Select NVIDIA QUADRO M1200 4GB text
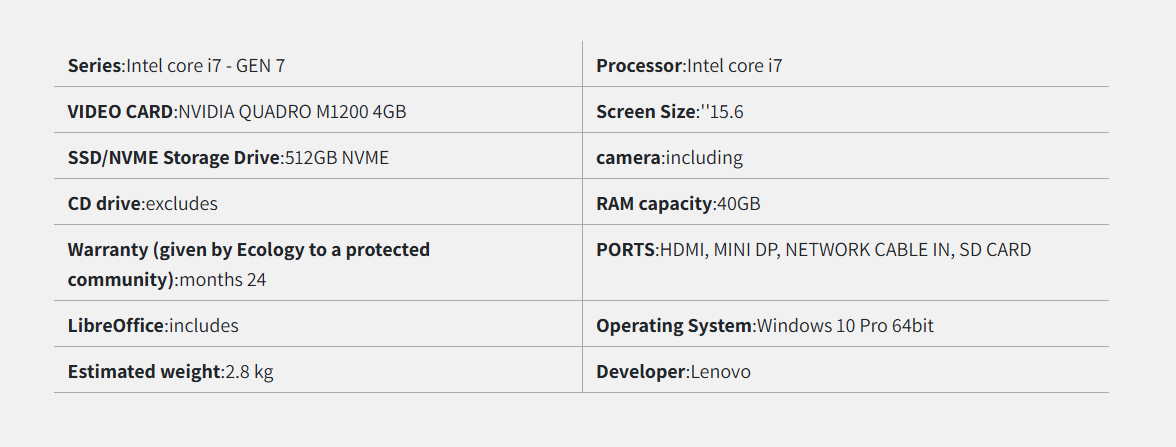 [292, 112]
